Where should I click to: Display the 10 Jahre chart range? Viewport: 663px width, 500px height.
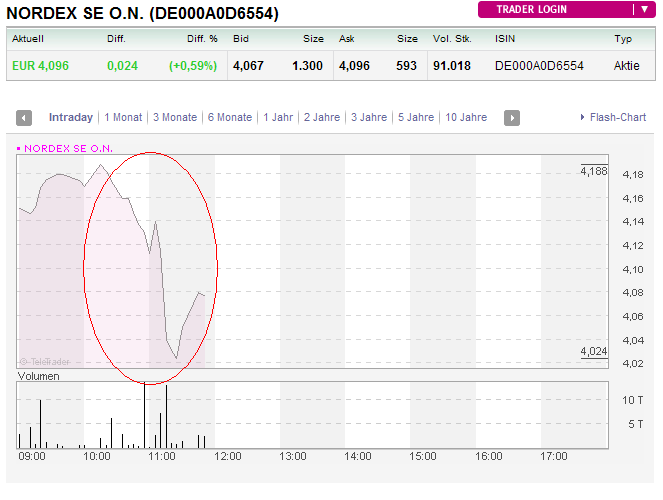coord(466,118)
